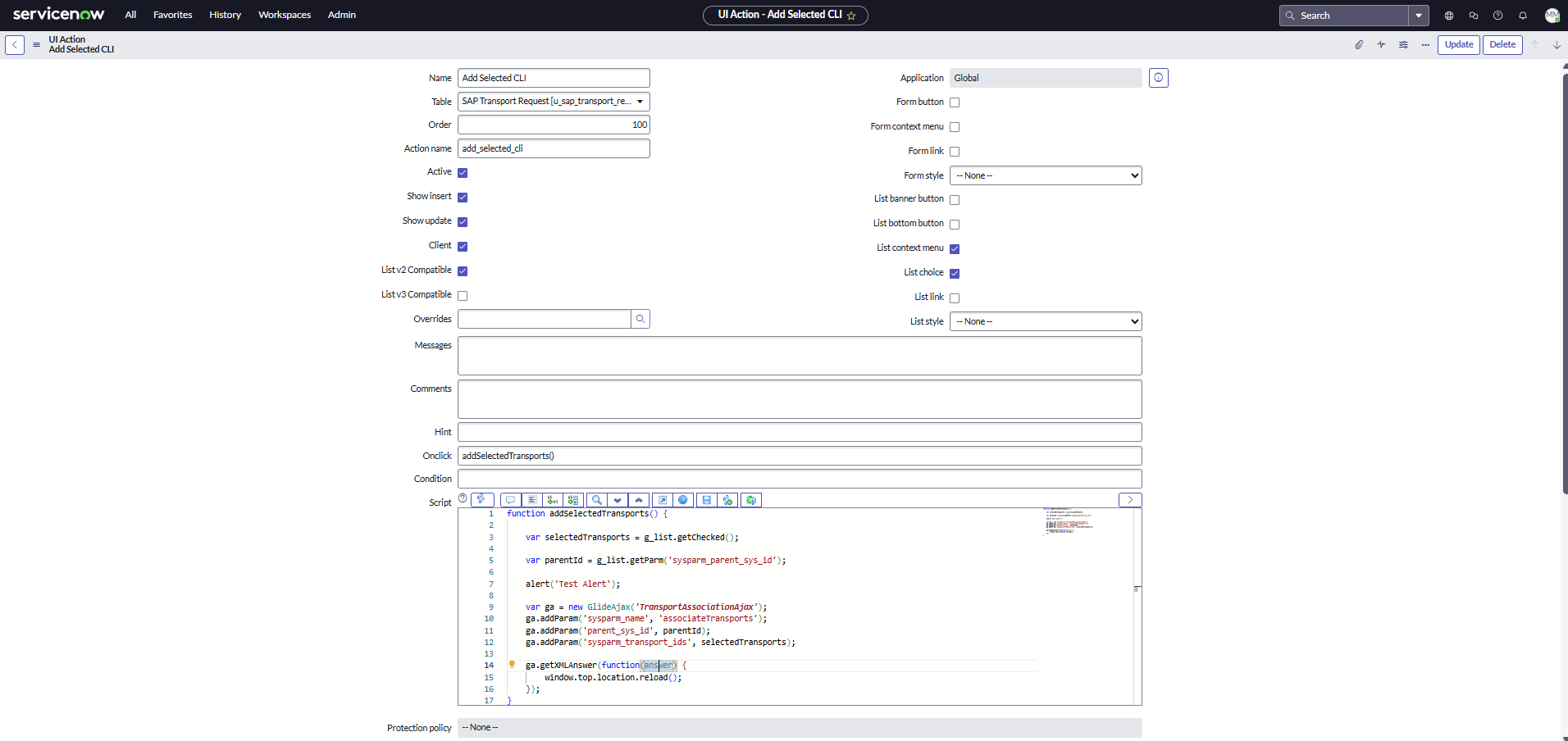Enable the List v3 Compatible checkbox
This screenshot has height=741, width=1568.
point(463,296)
